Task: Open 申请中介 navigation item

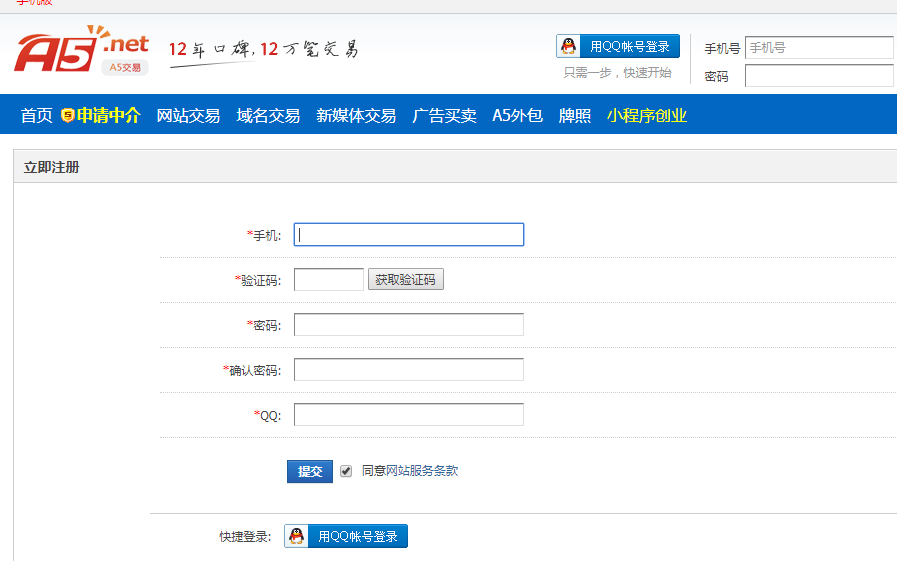Action: (108, 116)
